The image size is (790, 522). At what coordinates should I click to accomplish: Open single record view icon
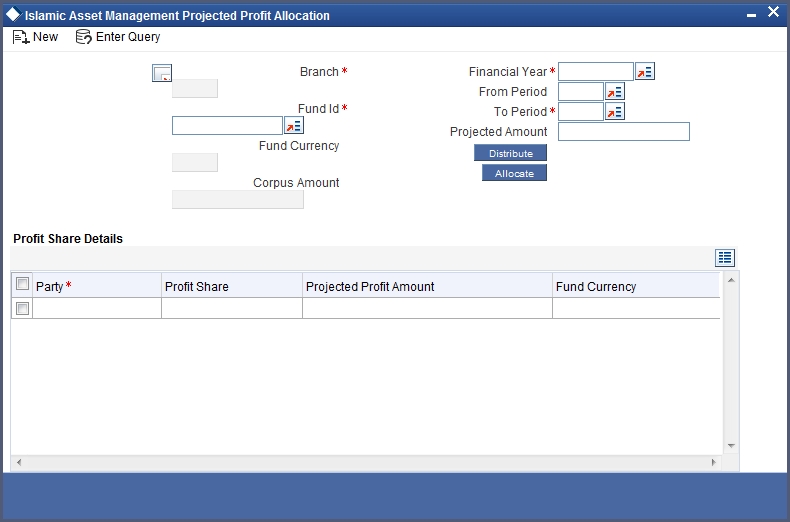pos(725,258)
